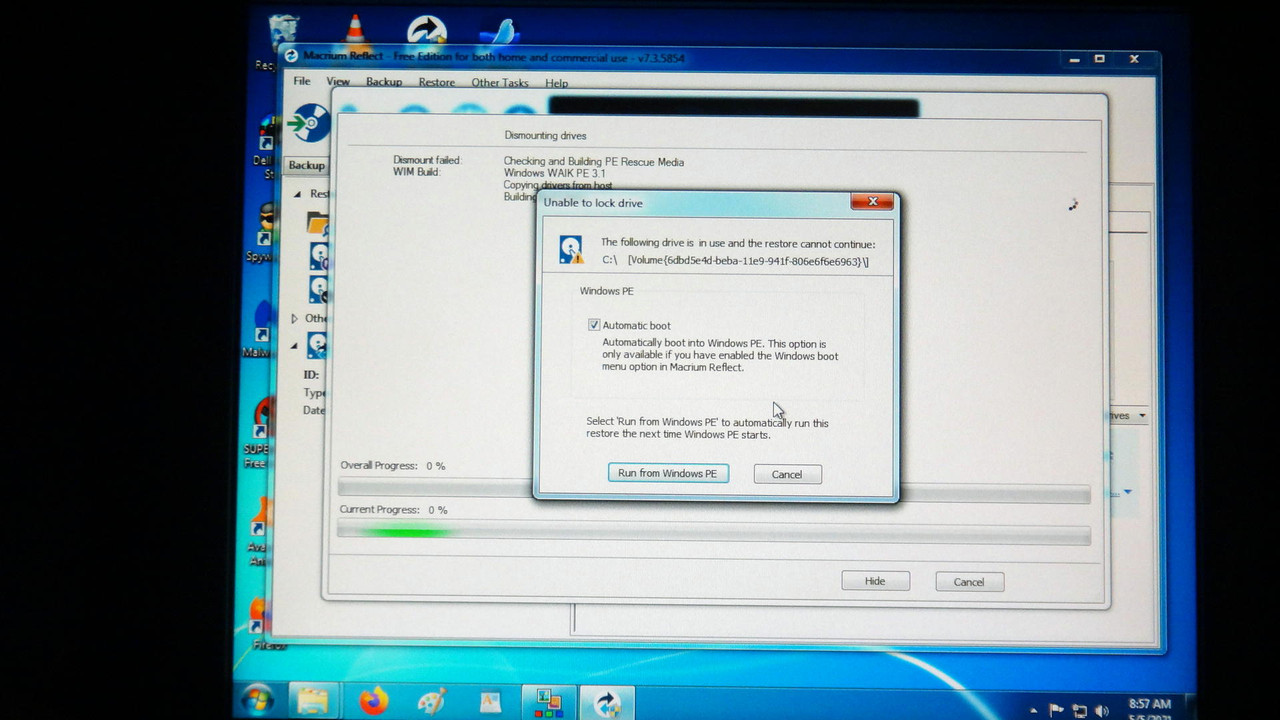1280x720 pixels.
Task: Click the network tray icon
Action: [x=1080, y=711]
